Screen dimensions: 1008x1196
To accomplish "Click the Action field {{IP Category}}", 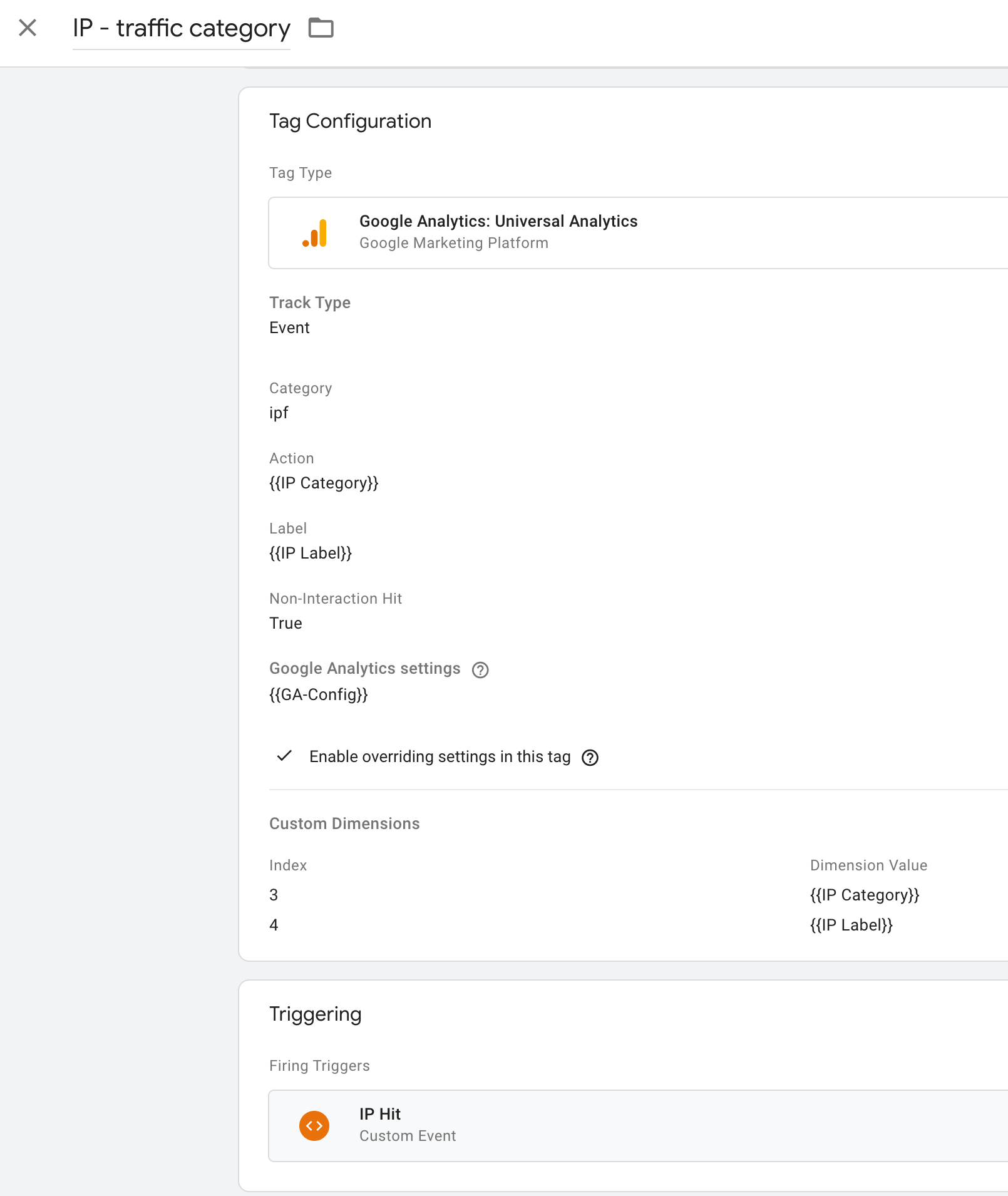I will tap(324, 483).
